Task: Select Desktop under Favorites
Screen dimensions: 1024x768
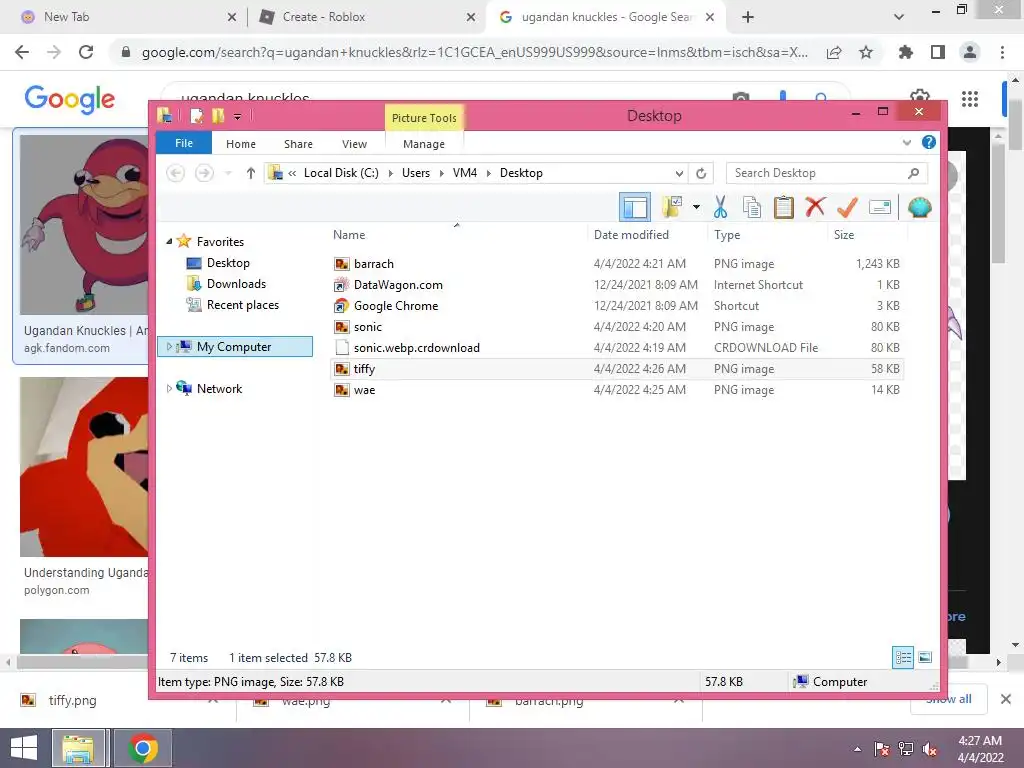Action: [228, 263]
